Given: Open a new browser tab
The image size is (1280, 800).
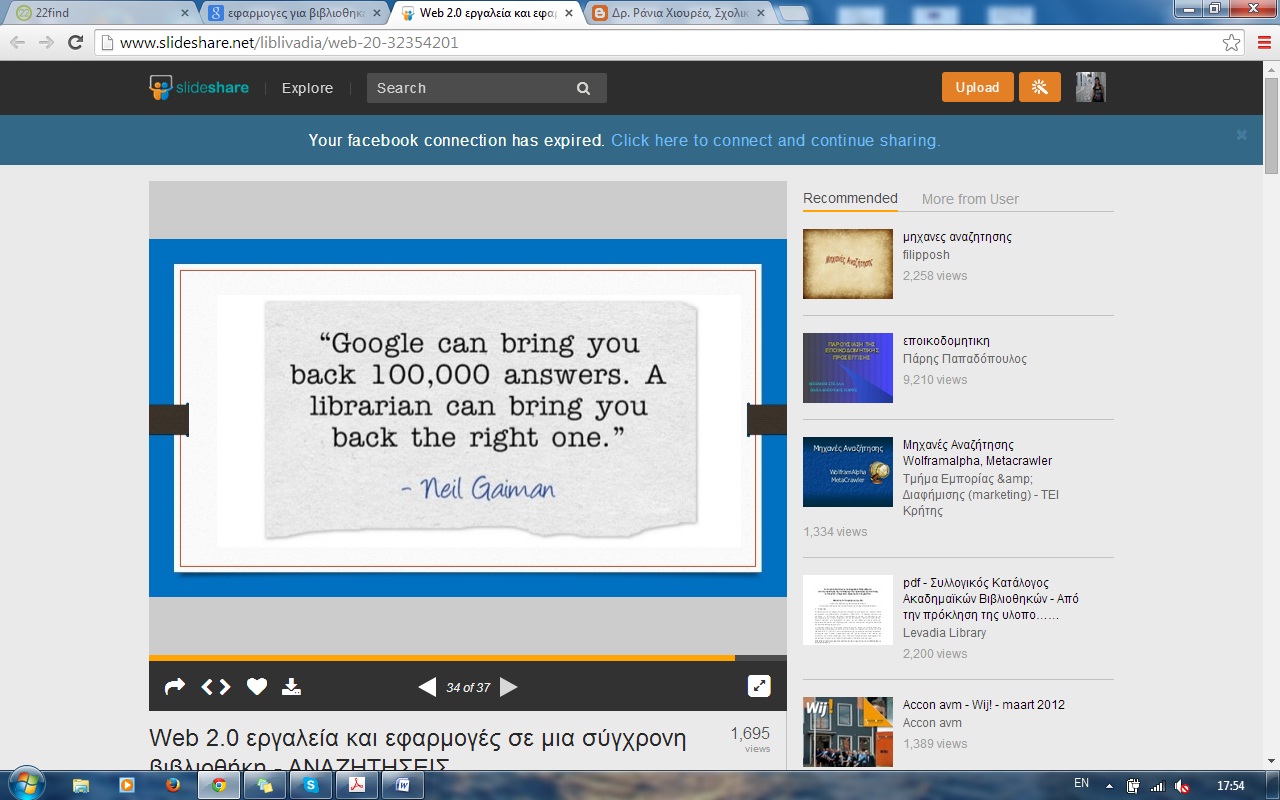Looking at the screenshot, I should click(x=793, y=13).
